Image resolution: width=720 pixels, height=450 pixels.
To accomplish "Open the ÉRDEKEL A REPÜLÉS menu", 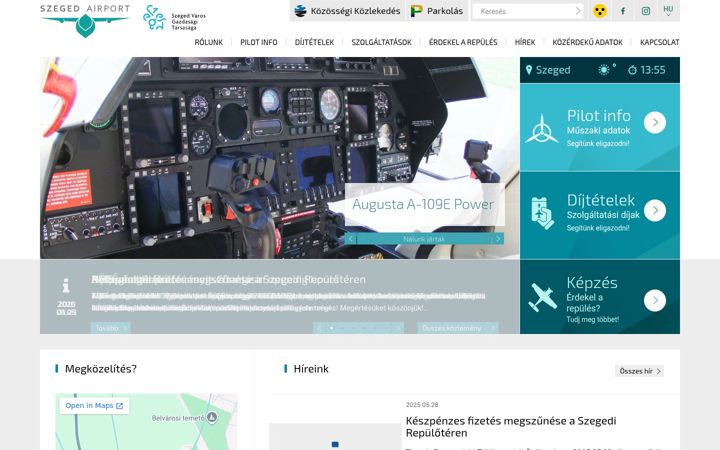I will (463, 42).
